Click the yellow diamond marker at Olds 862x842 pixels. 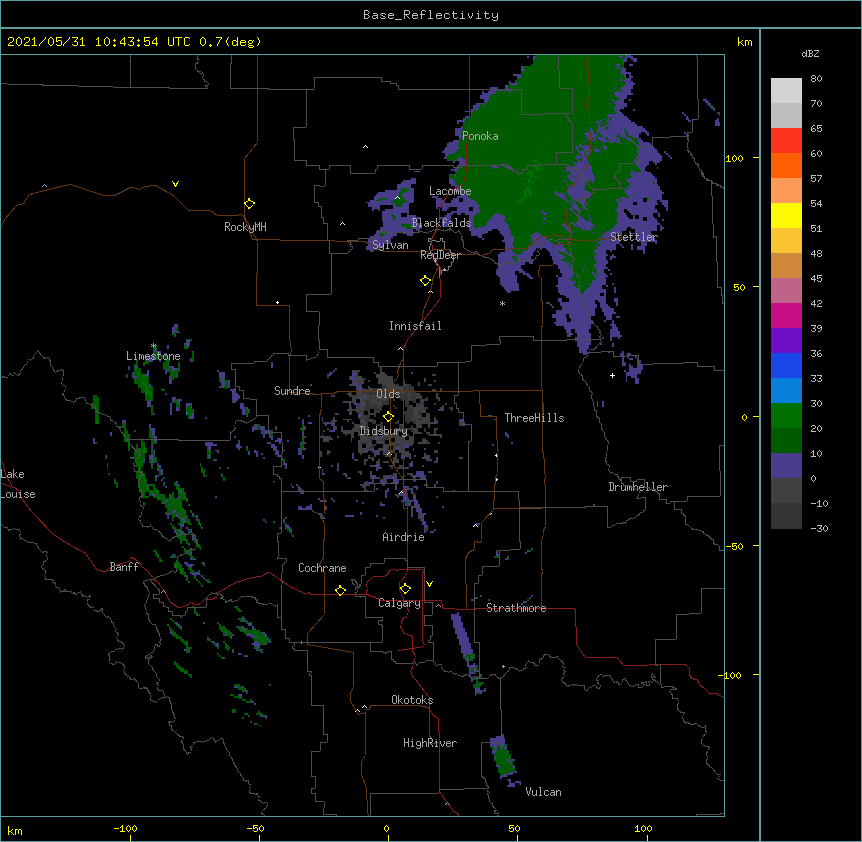pos(388,417)
